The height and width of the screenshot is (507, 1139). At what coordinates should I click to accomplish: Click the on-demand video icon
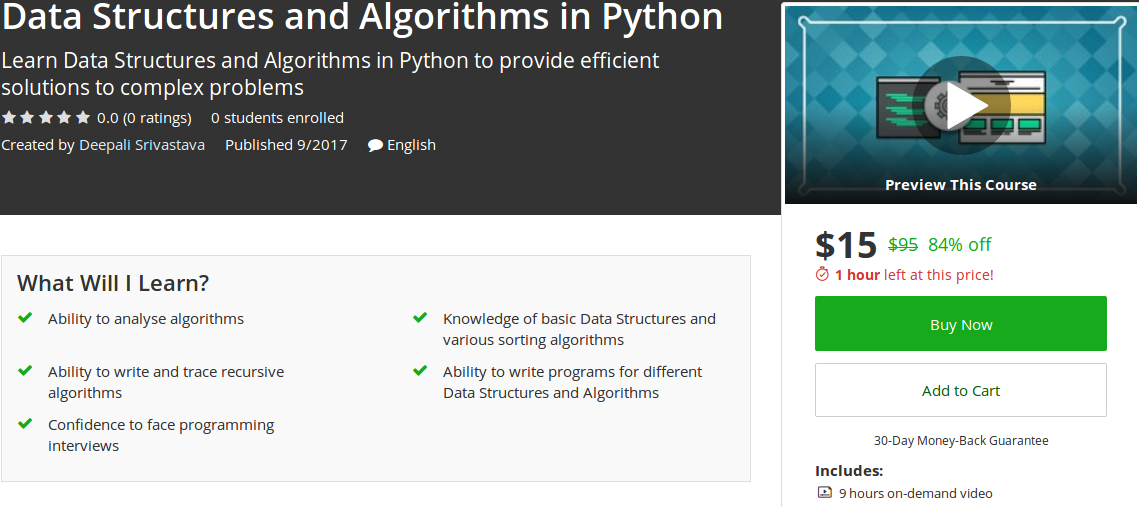[x=825, y=492]
